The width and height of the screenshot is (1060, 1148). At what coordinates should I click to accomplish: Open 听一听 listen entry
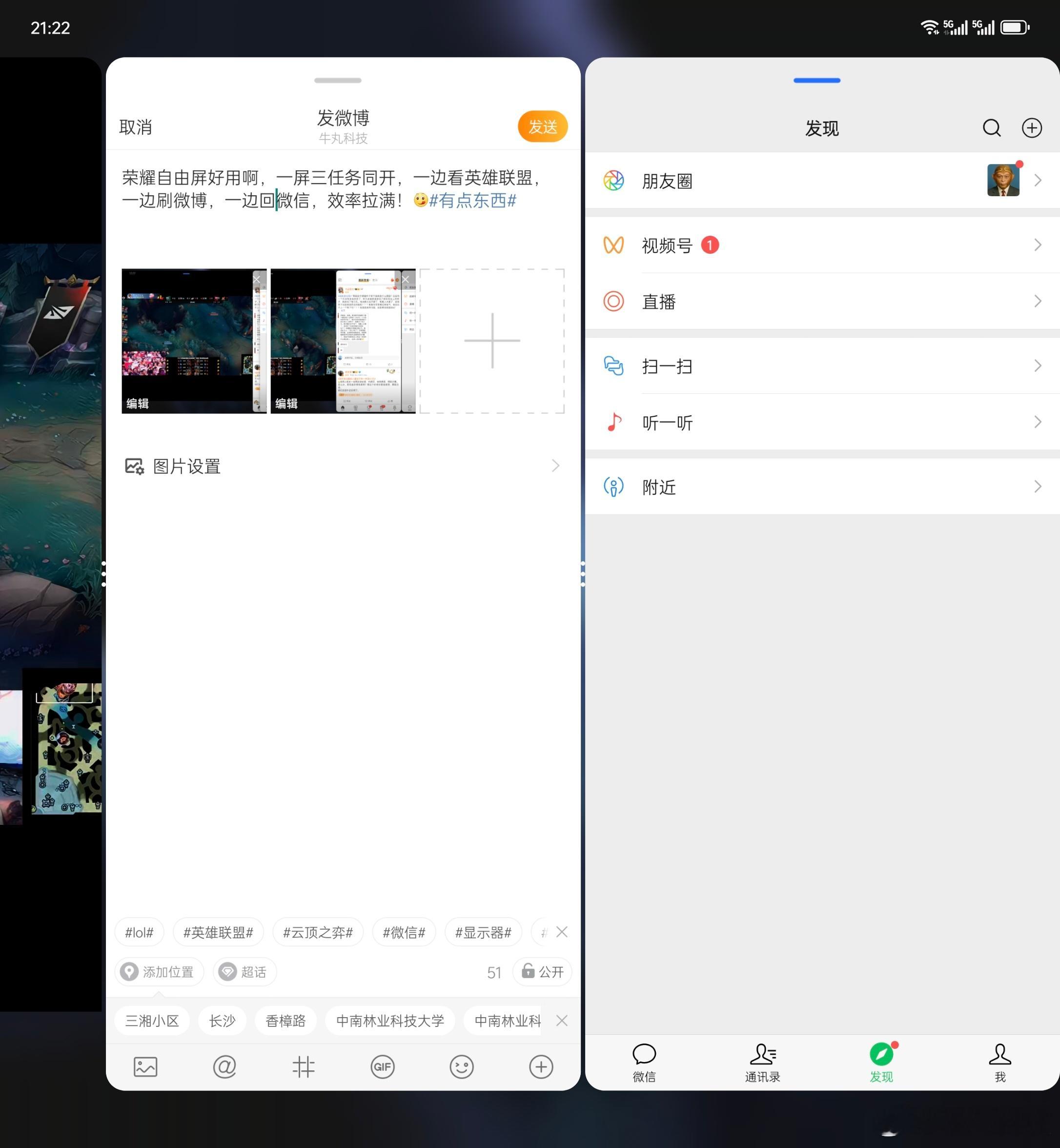pos(822,422)
